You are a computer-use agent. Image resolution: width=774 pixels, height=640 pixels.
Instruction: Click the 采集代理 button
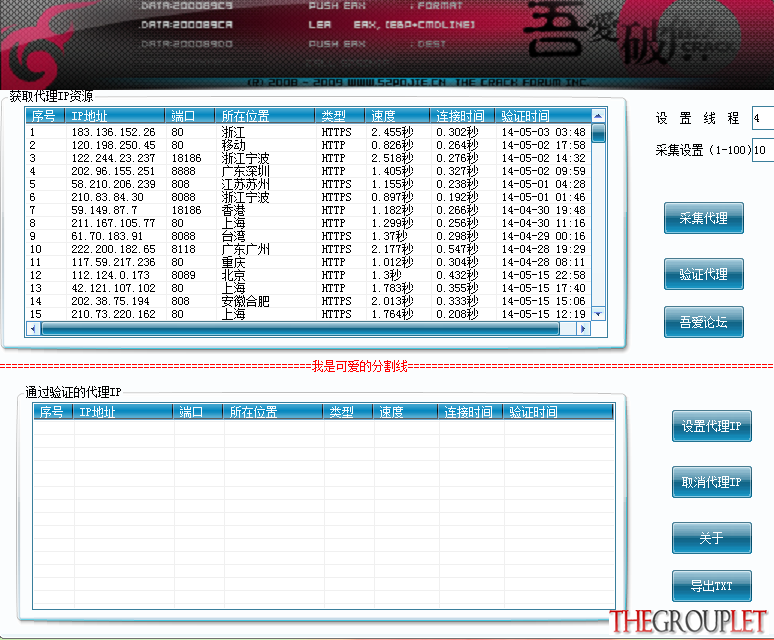703,218
